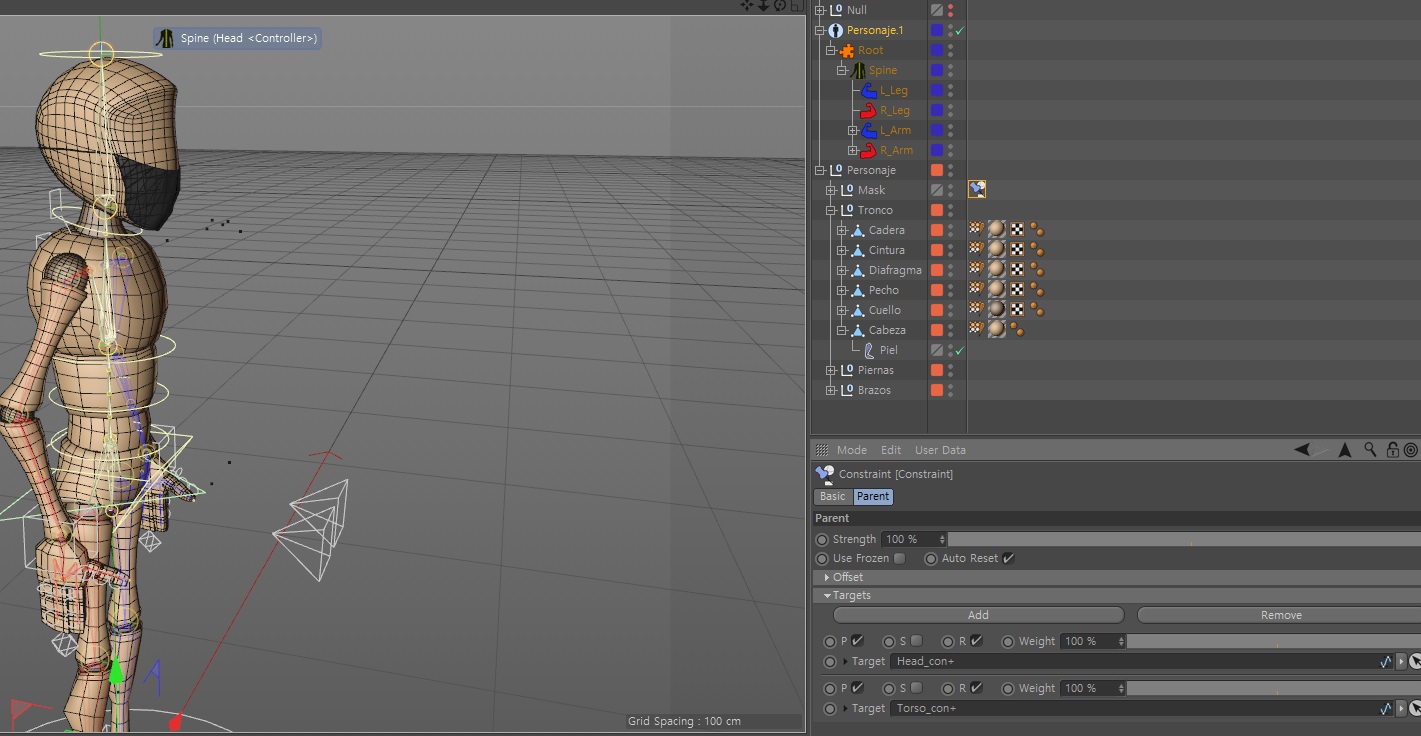Click the Strength animation keyframe circle
Screen dimensions: 1421x736
point(822,539)
